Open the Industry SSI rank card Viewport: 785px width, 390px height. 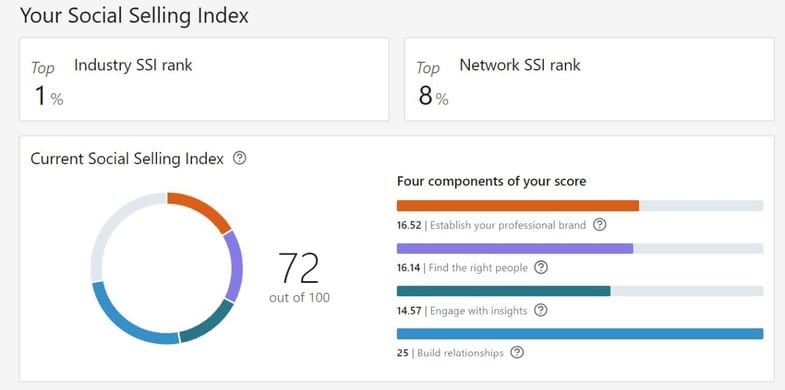(204, 79)
